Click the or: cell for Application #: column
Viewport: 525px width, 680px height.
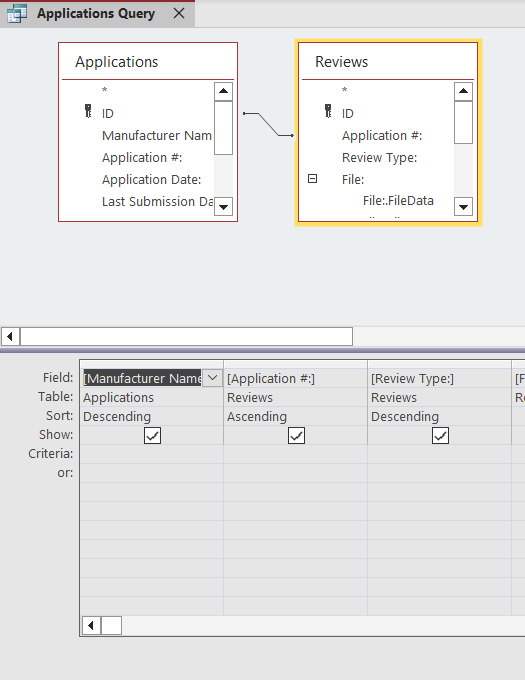point(295,473)
